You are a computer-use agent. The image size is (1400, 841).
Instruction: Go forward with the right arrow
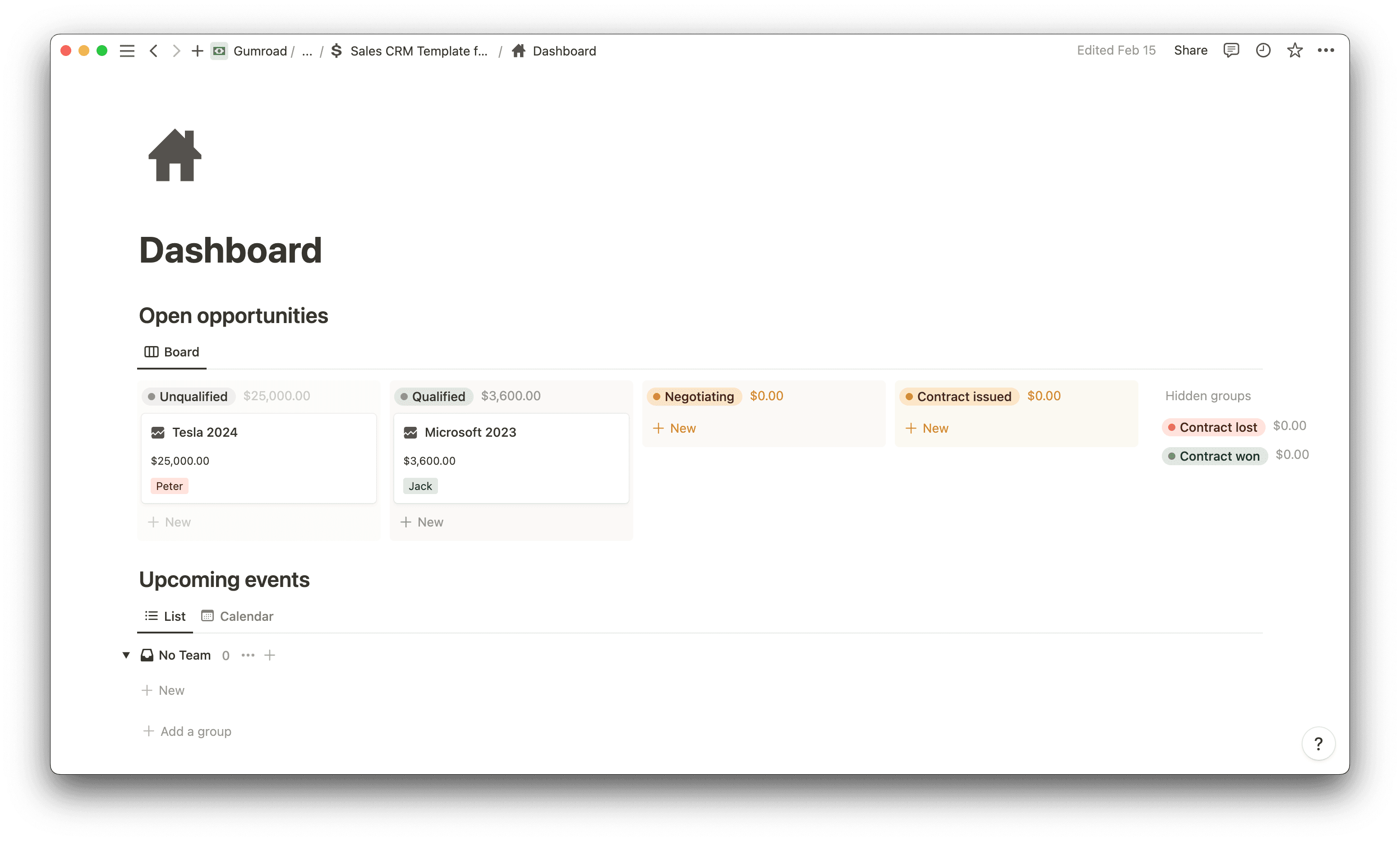(176, 51)
